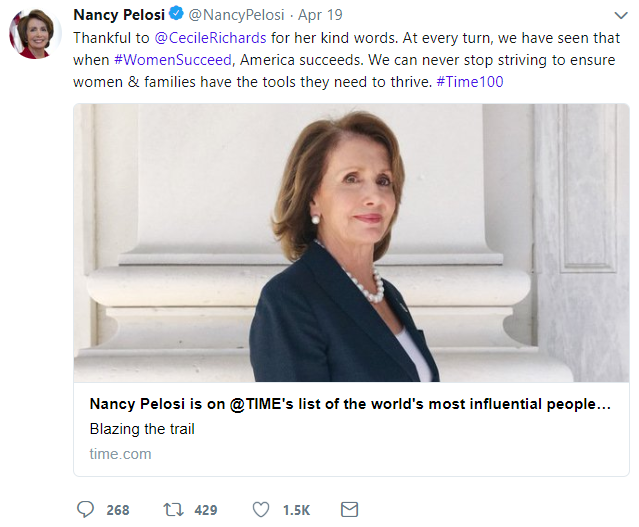639x527 pixels.
Task: Open the article preview photo
Action: (x=351, y=242)
